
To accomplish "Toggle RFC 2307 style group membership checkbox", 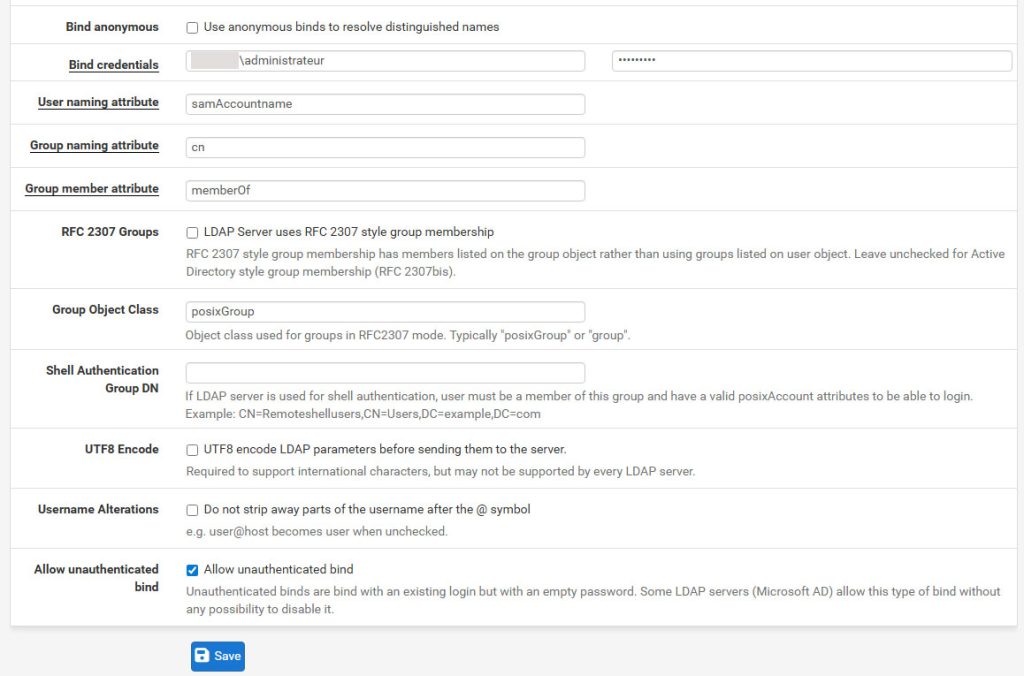I will [x=192, y=232].
